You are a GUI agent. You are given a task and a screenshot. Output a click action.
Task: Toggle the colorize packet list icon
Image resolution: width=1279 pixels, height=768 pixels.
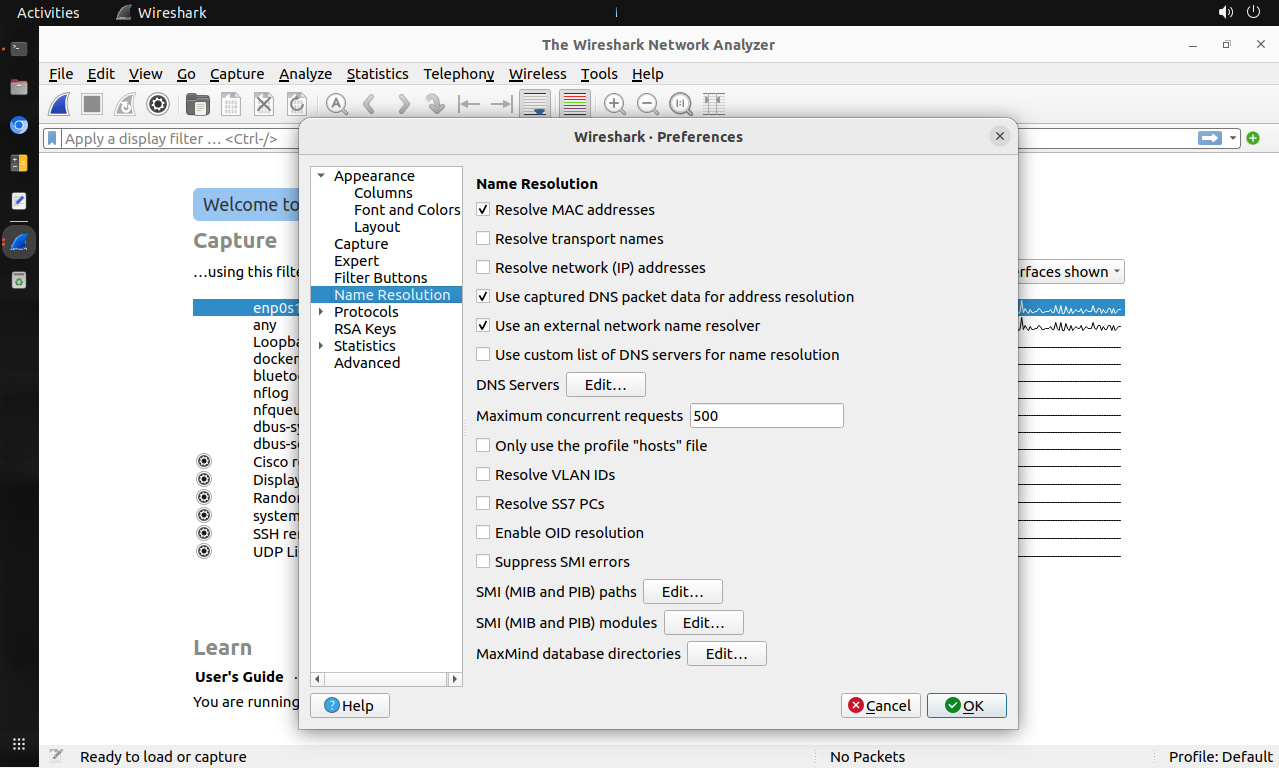click(x=574, y=104)
